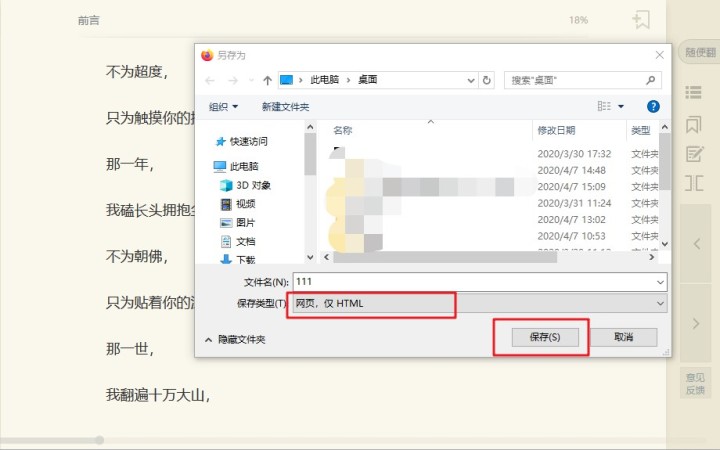Click the Firefox icon in dialog title bar

point(207,55)
